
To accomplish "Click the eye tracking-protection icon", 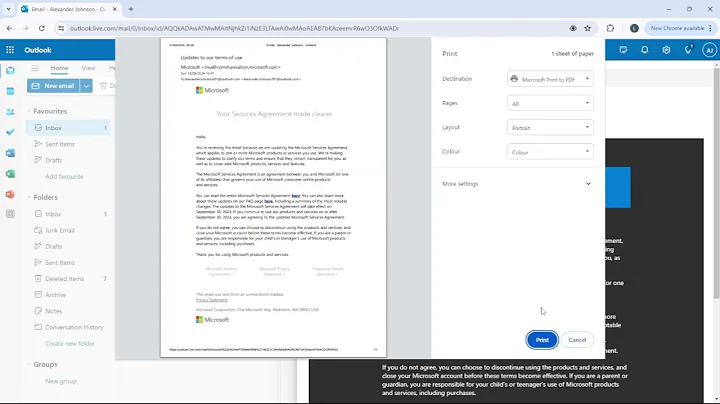I will (573, 28).
